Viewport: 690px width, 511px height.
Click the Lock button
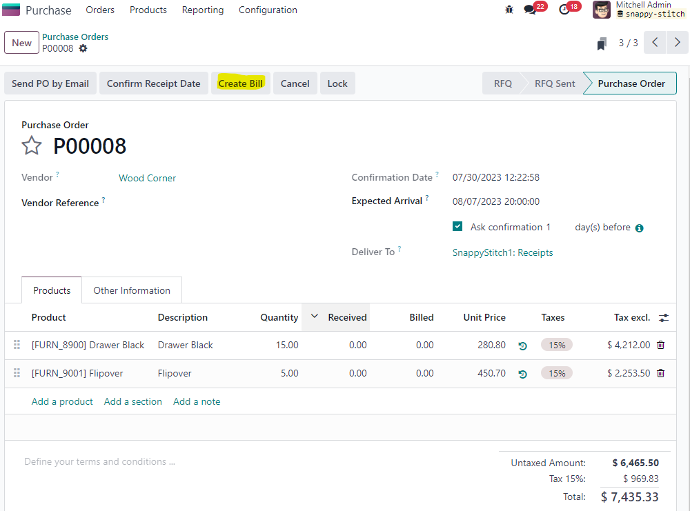[337, 84]
